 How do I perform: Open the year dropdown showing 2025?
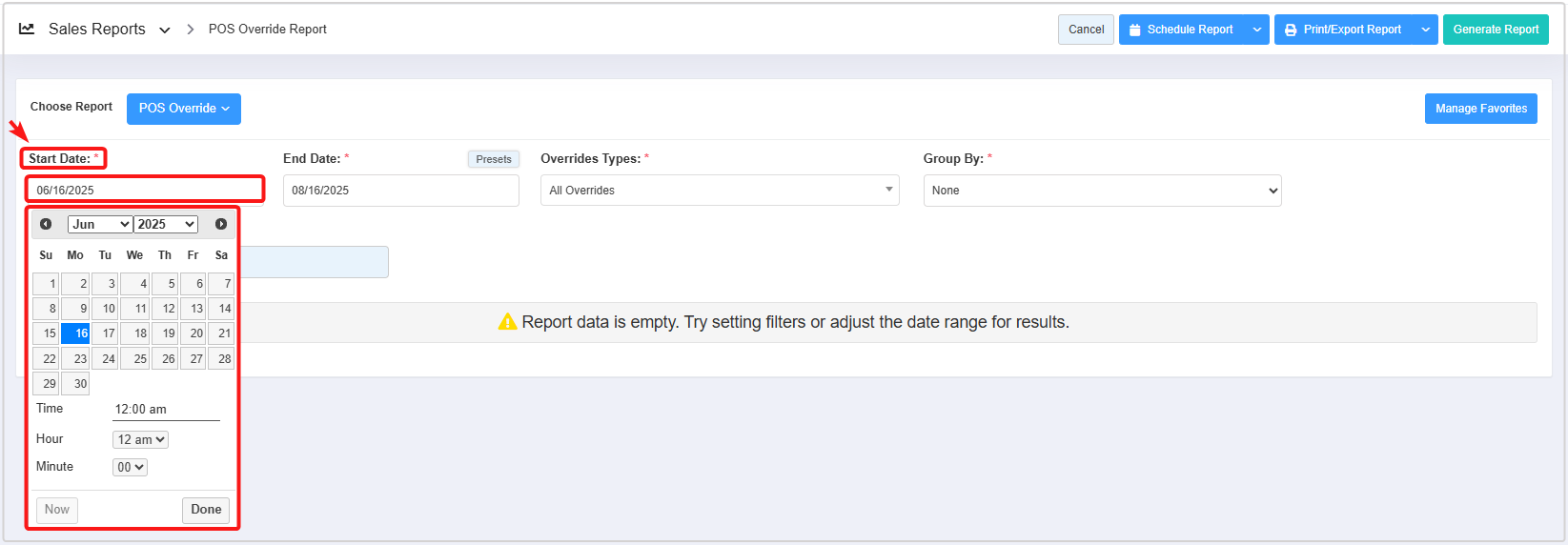point(166,224)
